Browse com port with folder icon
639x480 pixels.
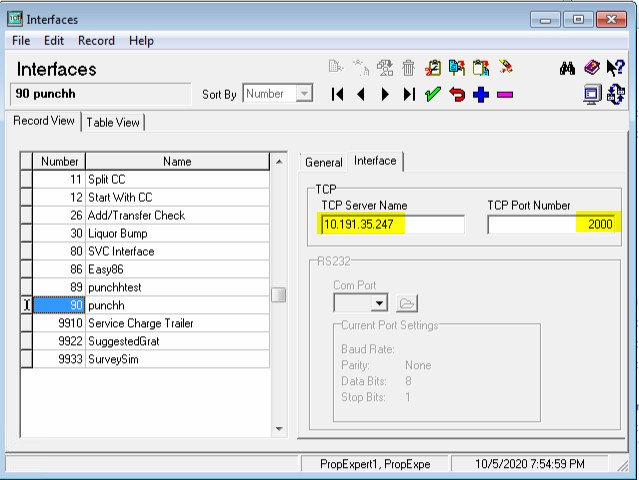[x=407, y=303]
